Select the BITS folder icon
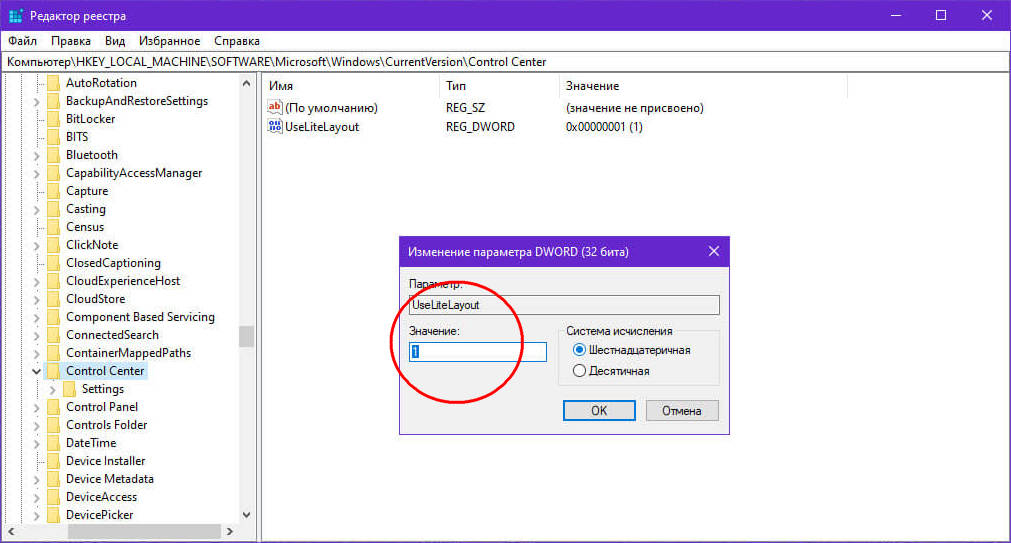Screen dimensions: 1011x543 coord(54,137)
